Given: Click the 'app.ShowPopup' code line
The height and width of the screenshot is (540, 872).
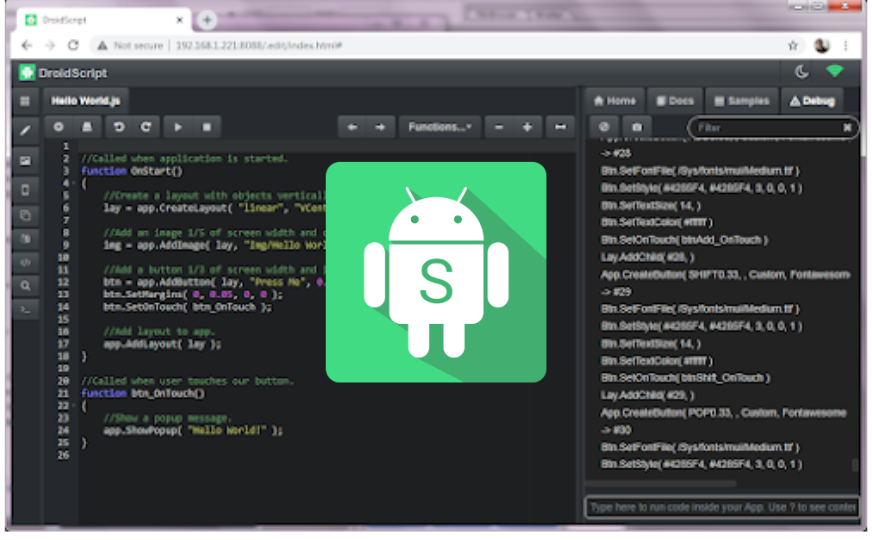Looking at the screenshot, I should [193, 430].
